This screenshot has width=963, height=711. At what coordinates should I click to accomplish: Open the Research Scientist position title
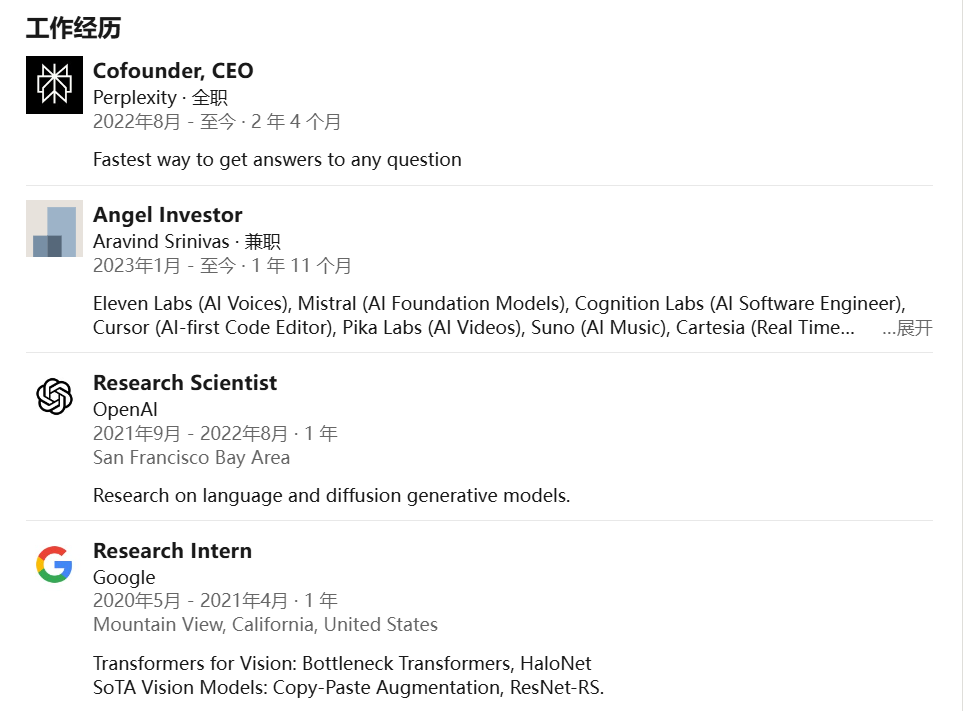click(x=185, y=383)
